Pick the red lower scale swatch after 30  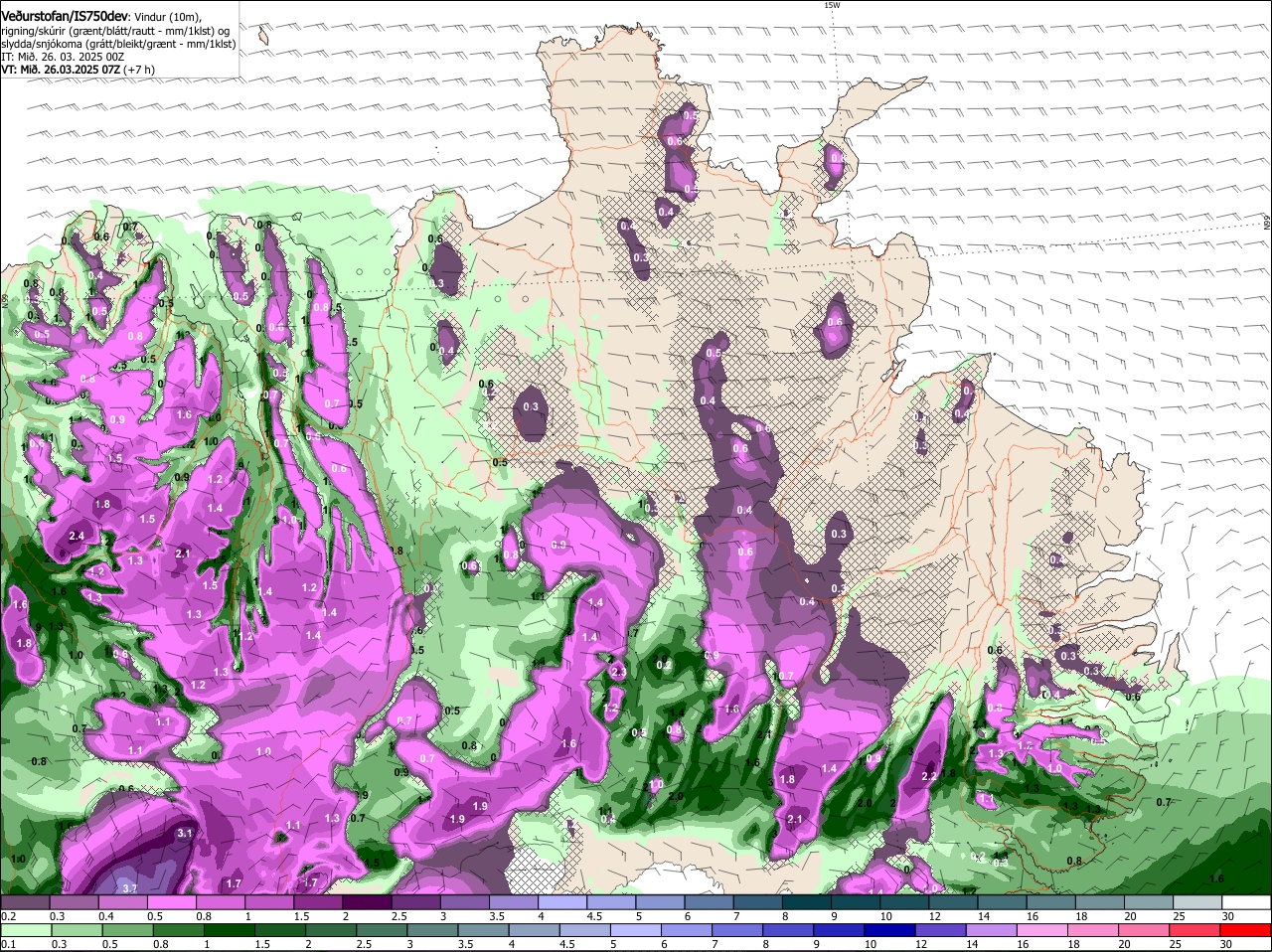1247,929
